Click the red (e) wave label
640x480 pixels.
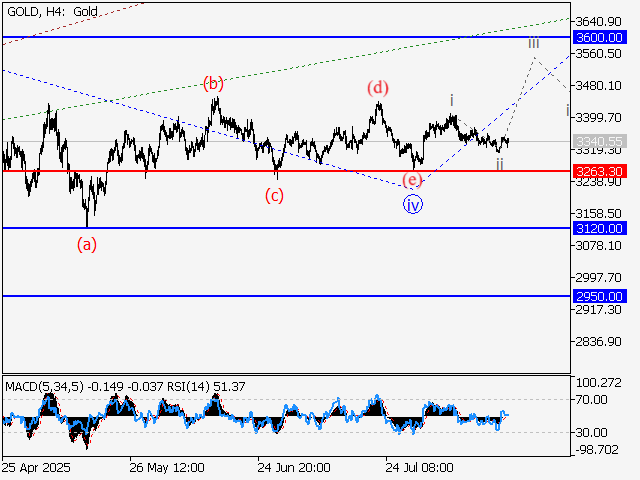coord(412,181)
